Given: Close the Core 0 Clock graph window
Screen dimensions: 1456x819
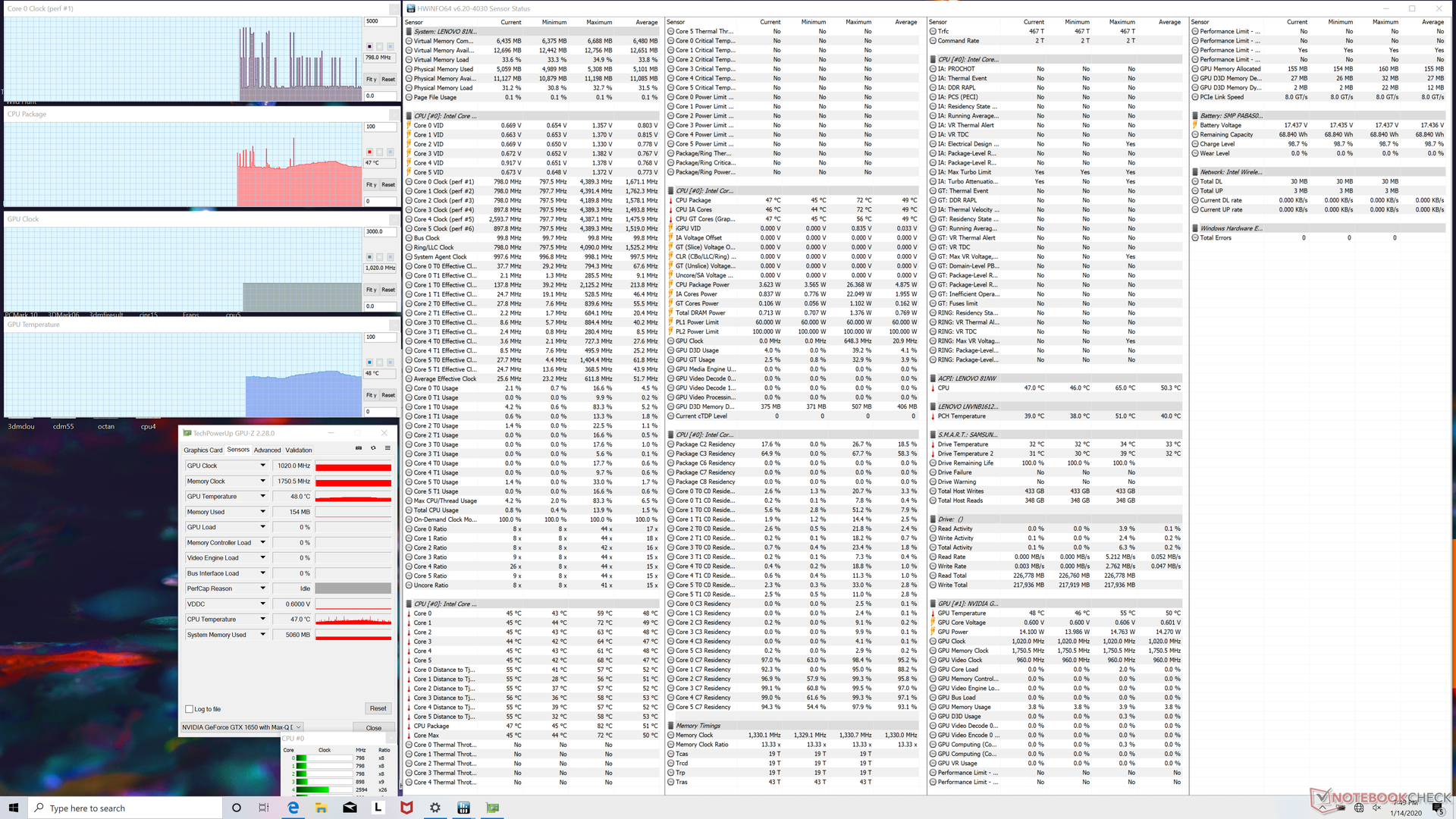Looking at the screenshot, I should coord(394,9).
